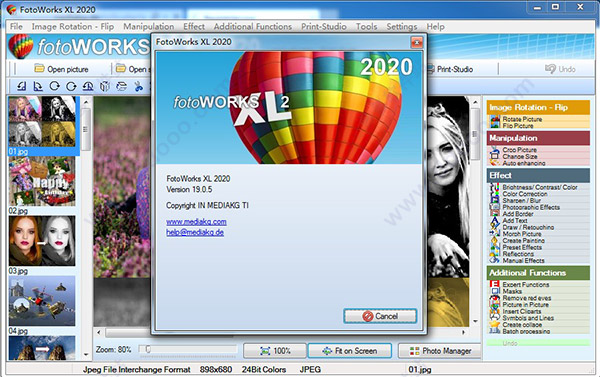Select the blue scissors crop icon
Screen dimensions: 600x377
[138, 86]
